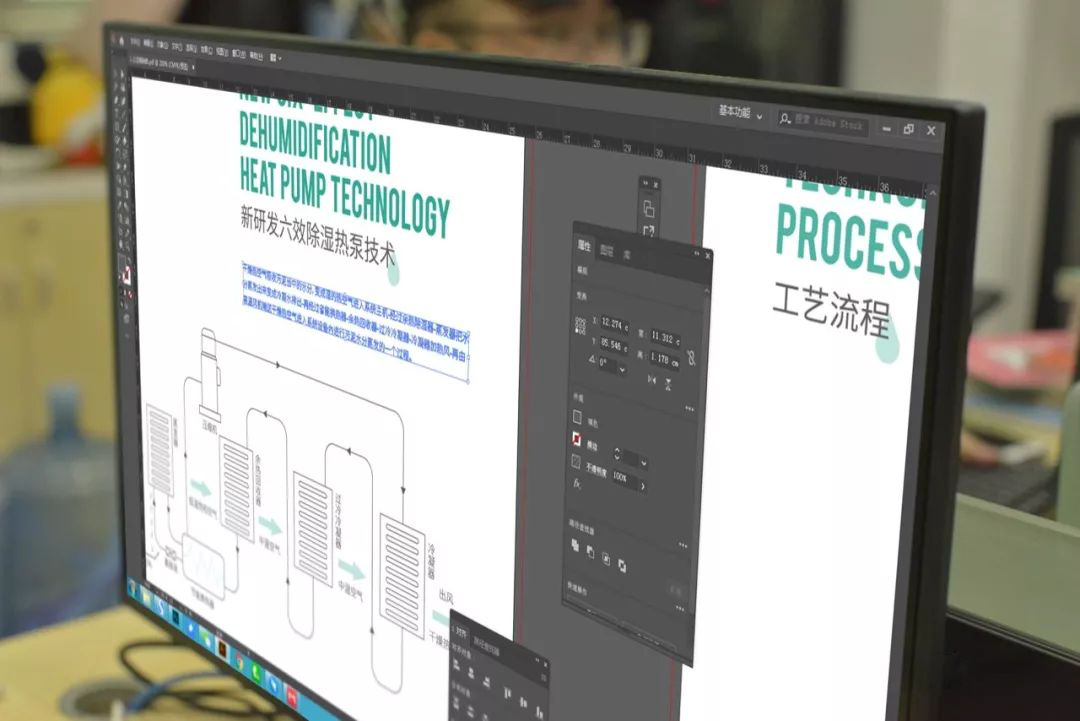Click the opacity (不透明度) swatch icon

coord(576,461)
